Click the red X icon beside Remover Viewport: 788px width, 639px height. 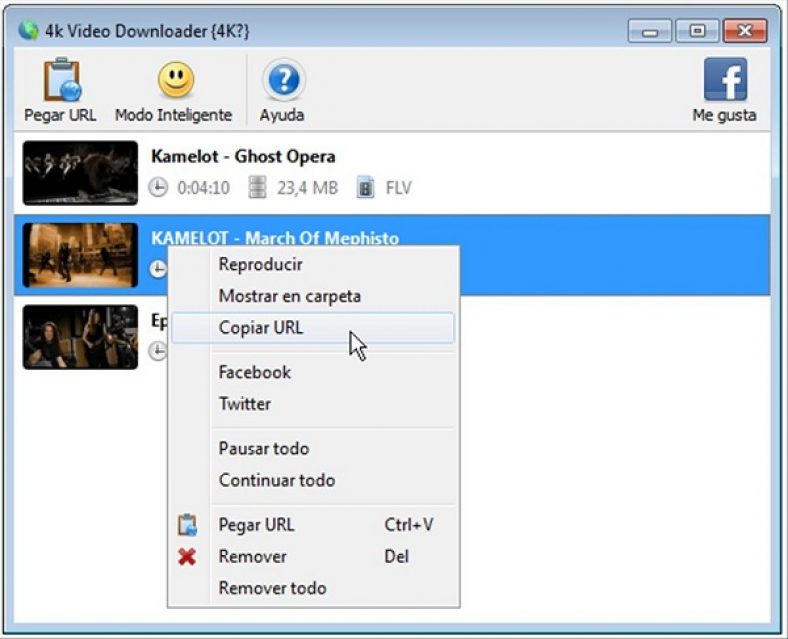(x=187, y=557)
